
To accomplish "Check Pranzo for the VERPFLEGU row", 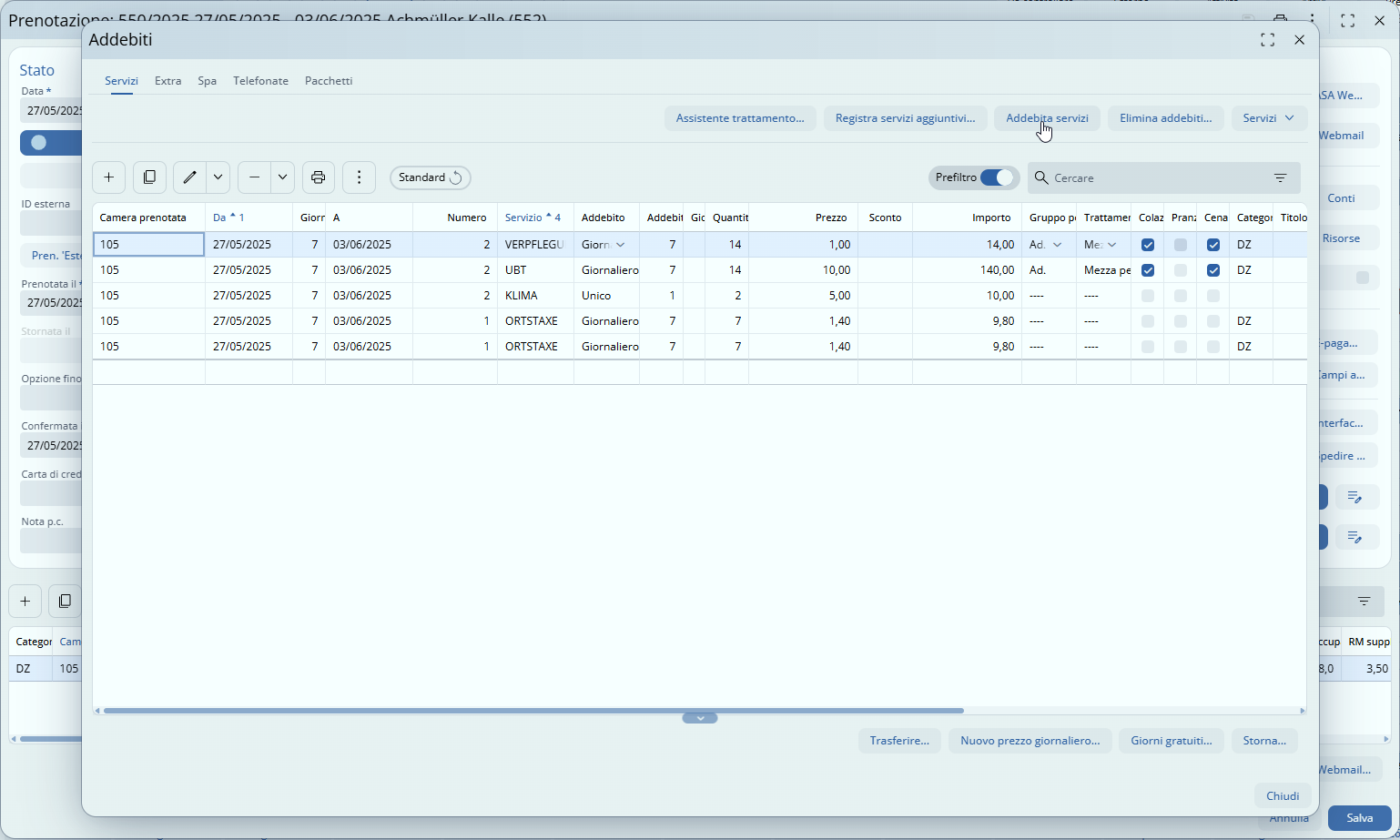I will pos(1181,245).
